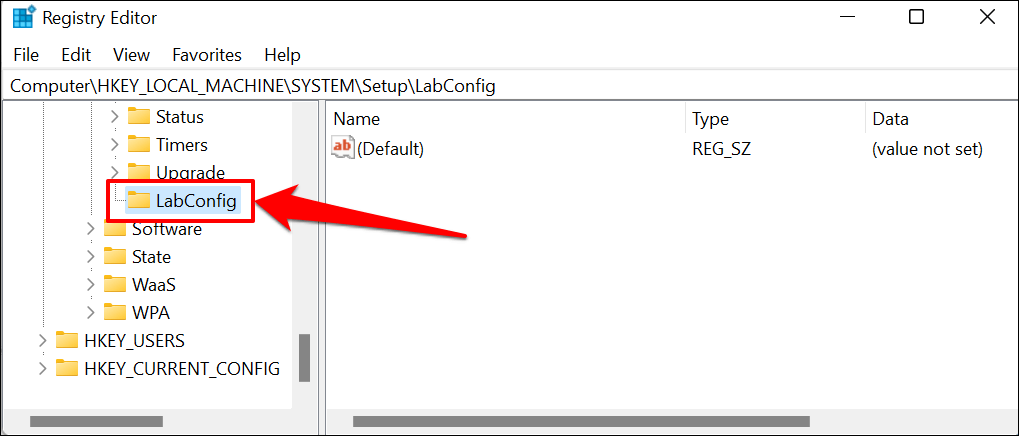The image size is (1019, 436).
Task: Expand the WPA key chevron
Action: pyautogui.click(x=90, y=313)
